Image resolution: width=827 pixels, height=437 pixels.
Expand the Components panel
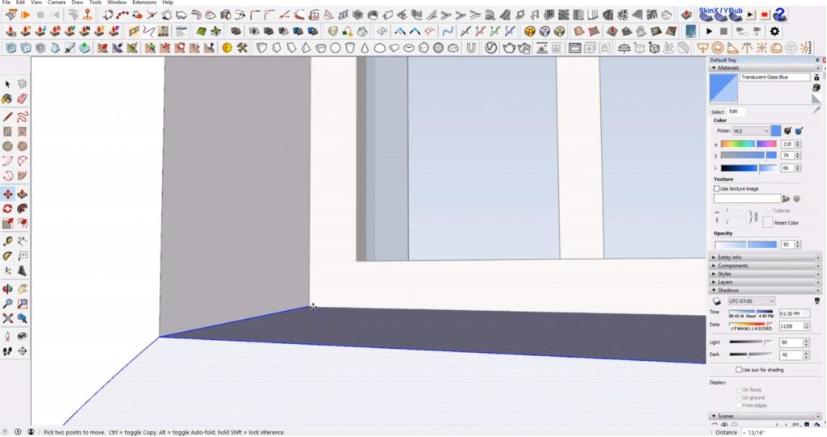pos(765,266)
